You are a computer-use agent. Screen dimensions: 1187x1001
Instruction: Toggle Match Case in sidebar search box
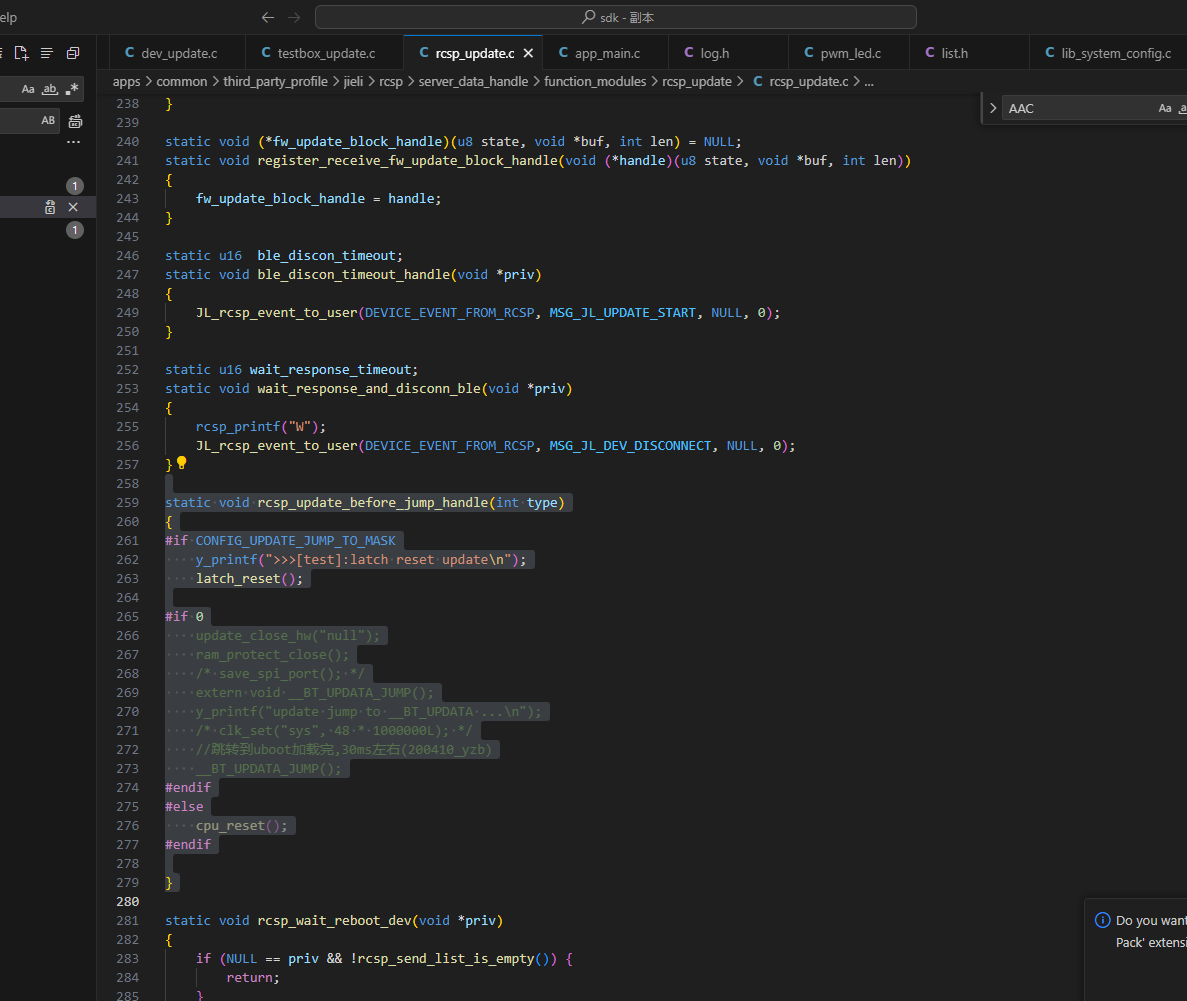(28, 89)
